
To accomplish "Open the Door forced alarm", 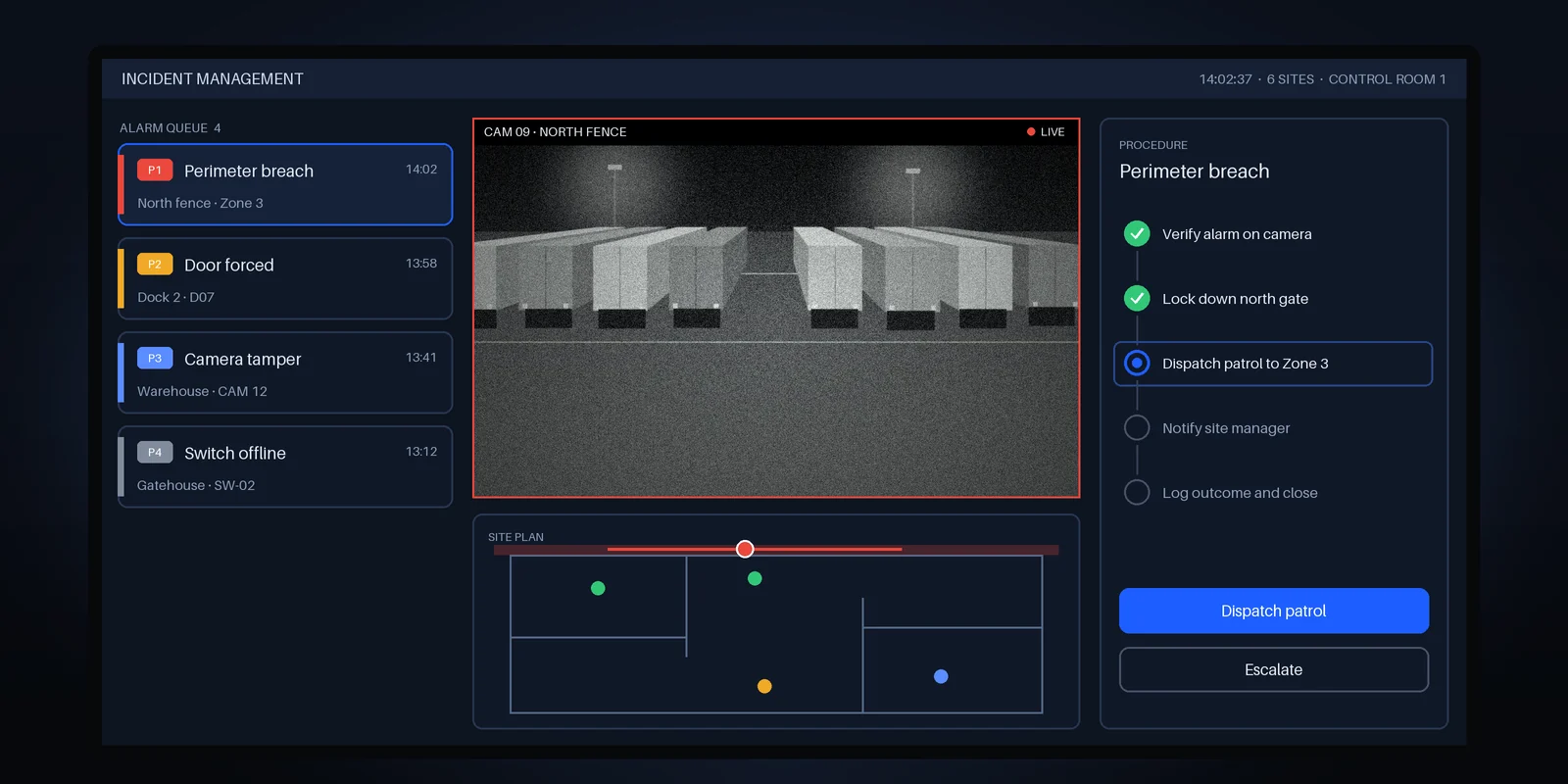I will pyautogui.click(x=285, y=278).
